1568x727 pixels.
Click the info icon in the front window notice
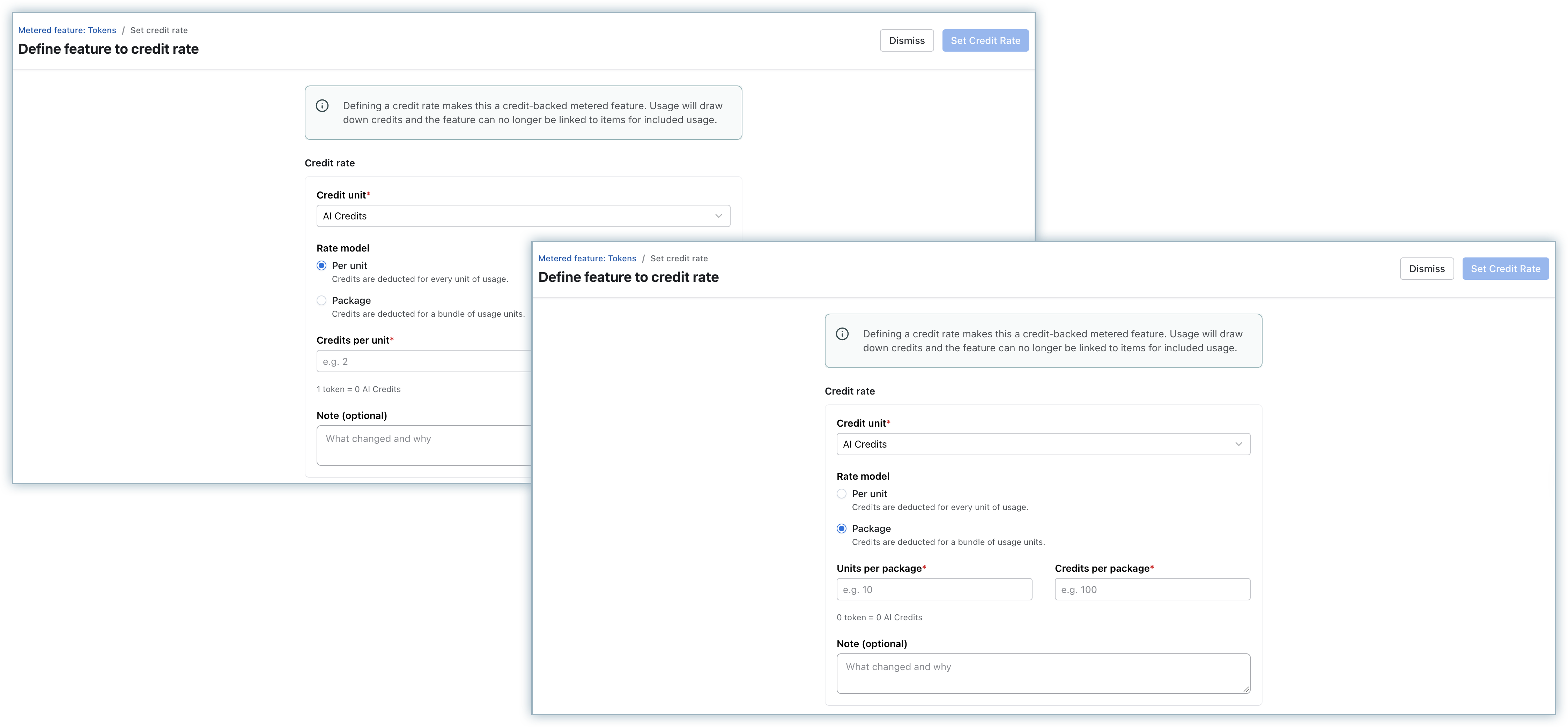(x=842, y=334)
